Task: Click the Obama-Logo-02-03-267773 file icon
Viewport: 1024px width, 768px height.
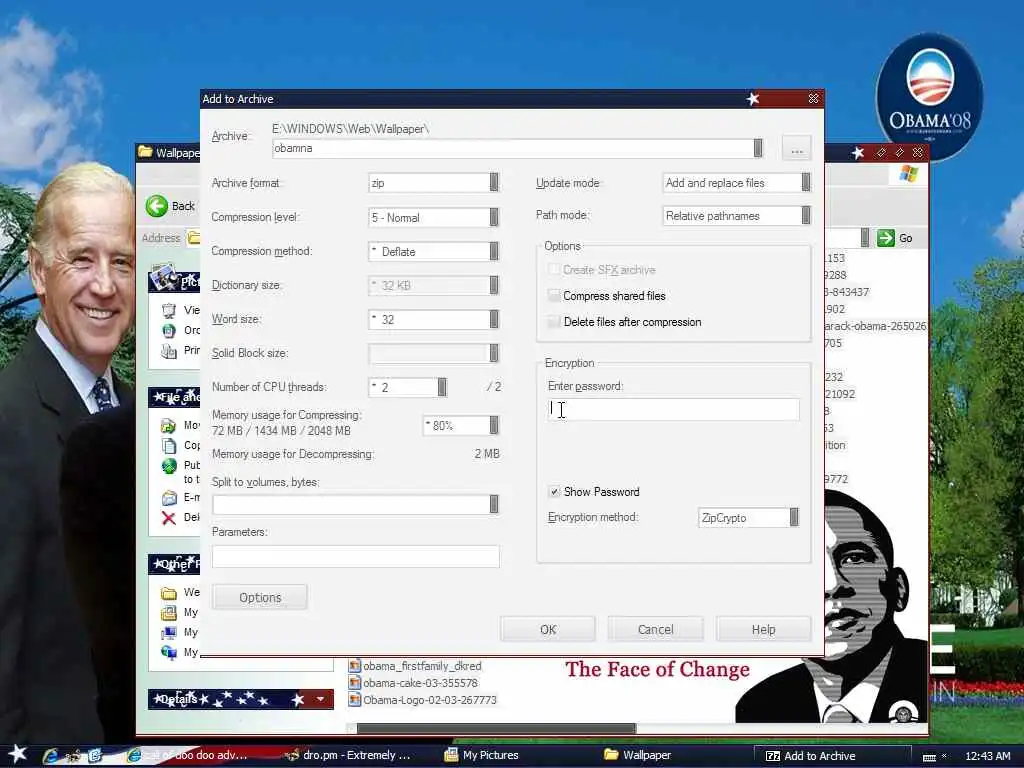Action: [x=355, y=700]
